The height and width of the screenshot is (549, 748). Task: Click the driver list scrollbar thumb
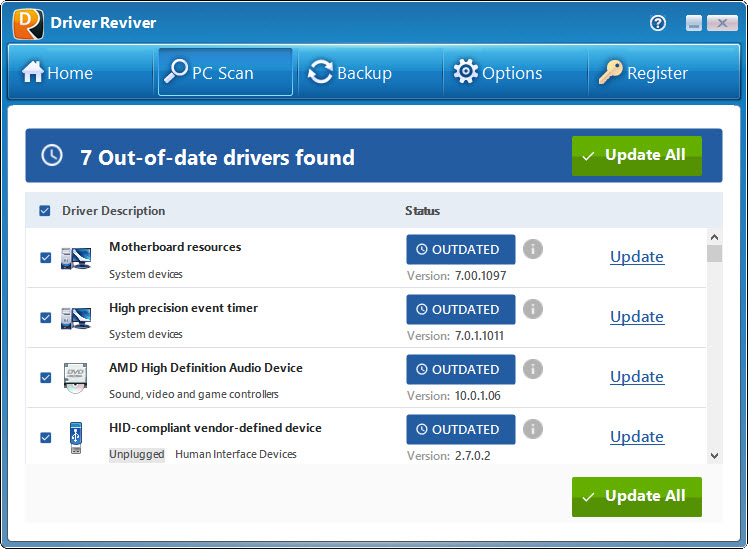tap(714, 253)
